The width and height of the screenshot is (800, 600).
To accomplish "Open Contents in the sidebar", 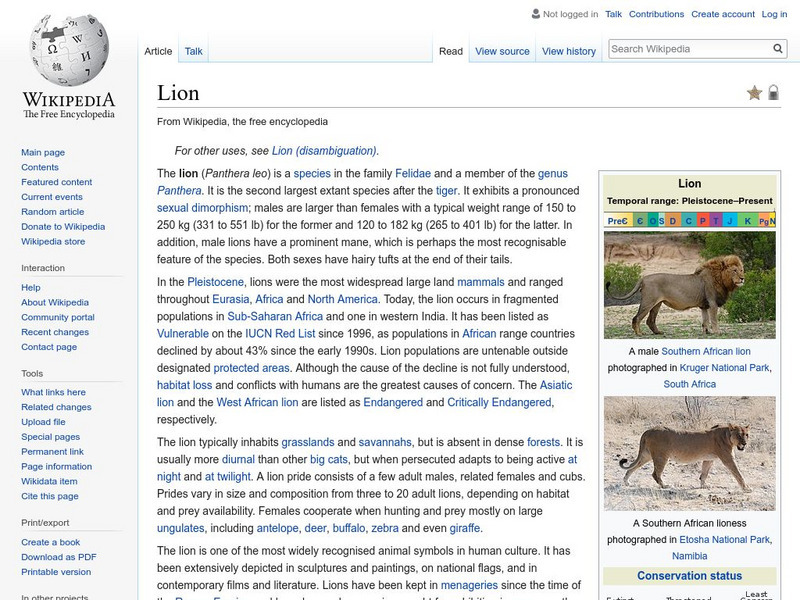I will pos(40,167).
